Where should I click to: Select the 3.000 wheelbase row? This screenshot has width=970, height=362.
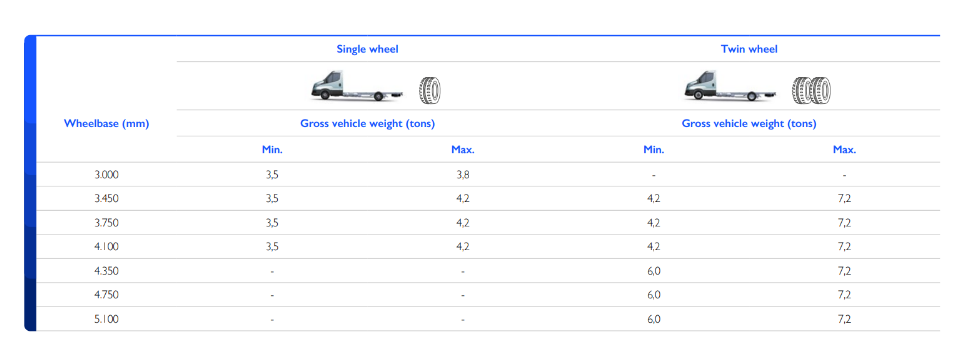488,175
